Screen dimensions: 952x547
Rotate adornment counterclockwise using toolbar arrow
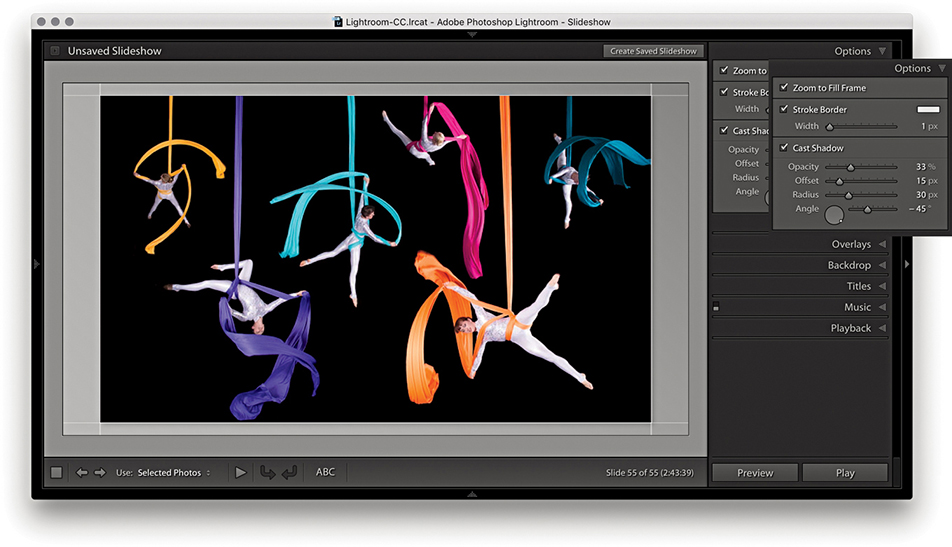coord(267,472)
